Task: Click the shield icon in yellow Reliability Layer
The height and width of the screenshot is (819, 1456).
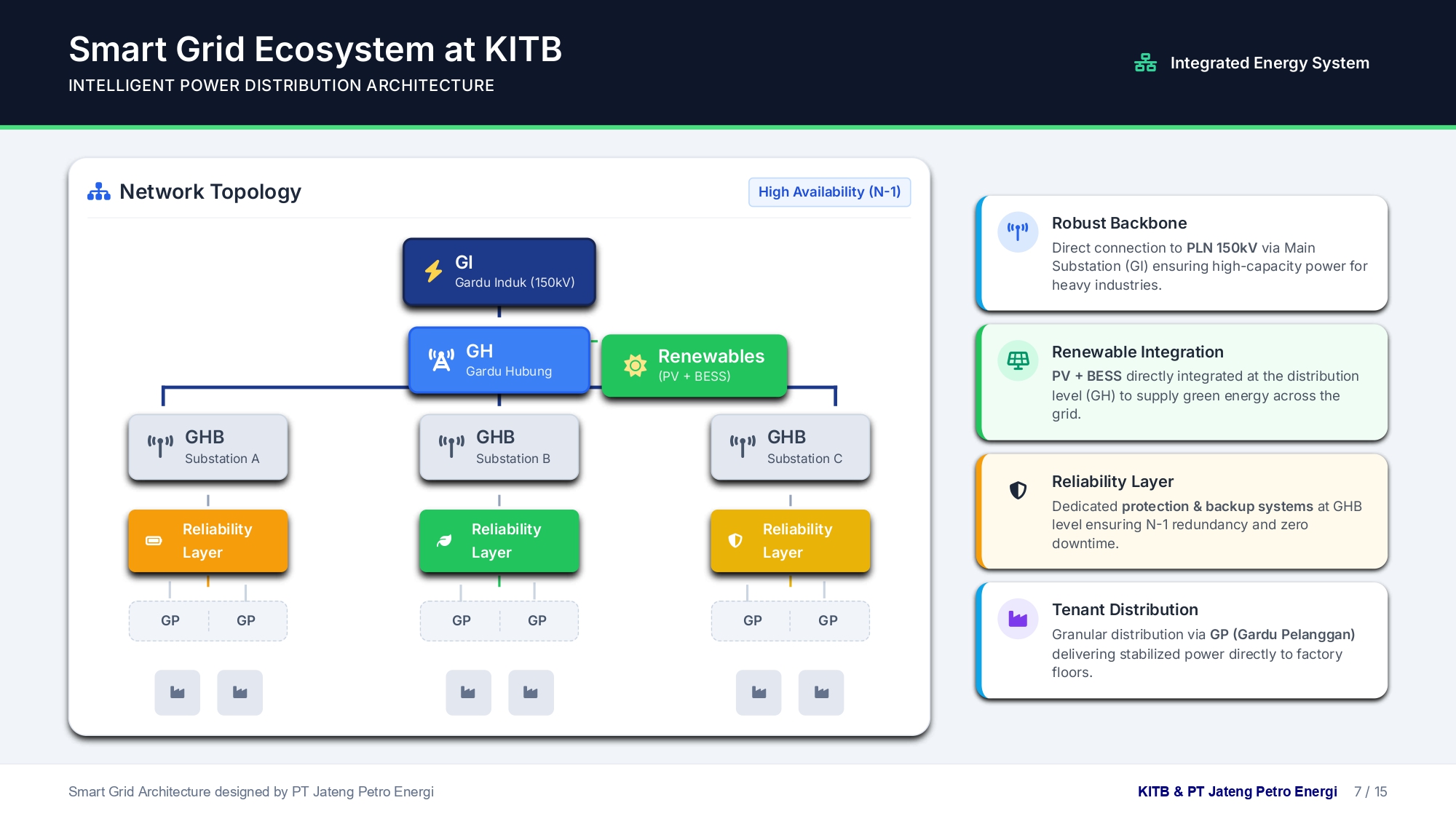Action: click(735, 540)
